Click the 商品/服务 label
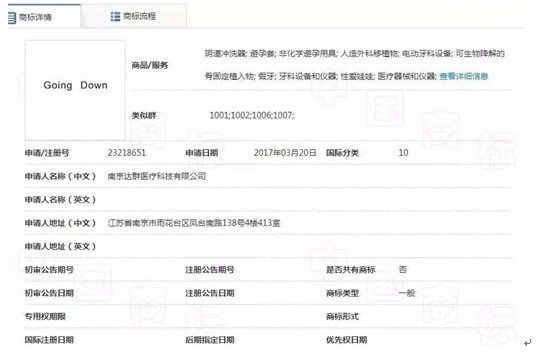 (150, 65)
